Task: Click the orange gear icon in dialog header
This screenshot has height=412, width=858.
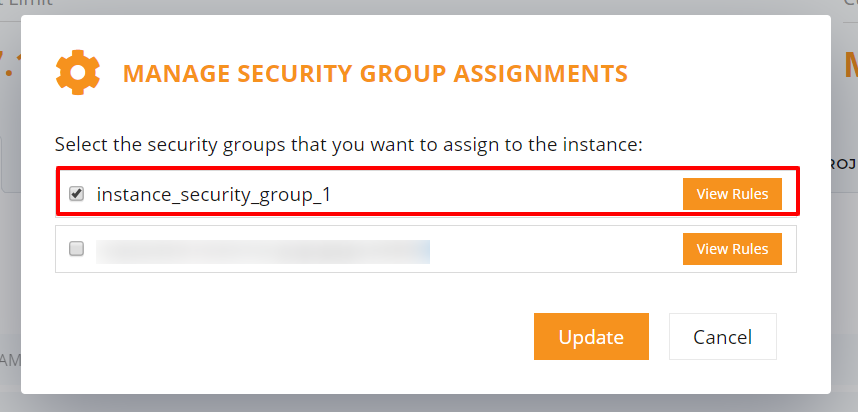Action: tap(78, 72)
